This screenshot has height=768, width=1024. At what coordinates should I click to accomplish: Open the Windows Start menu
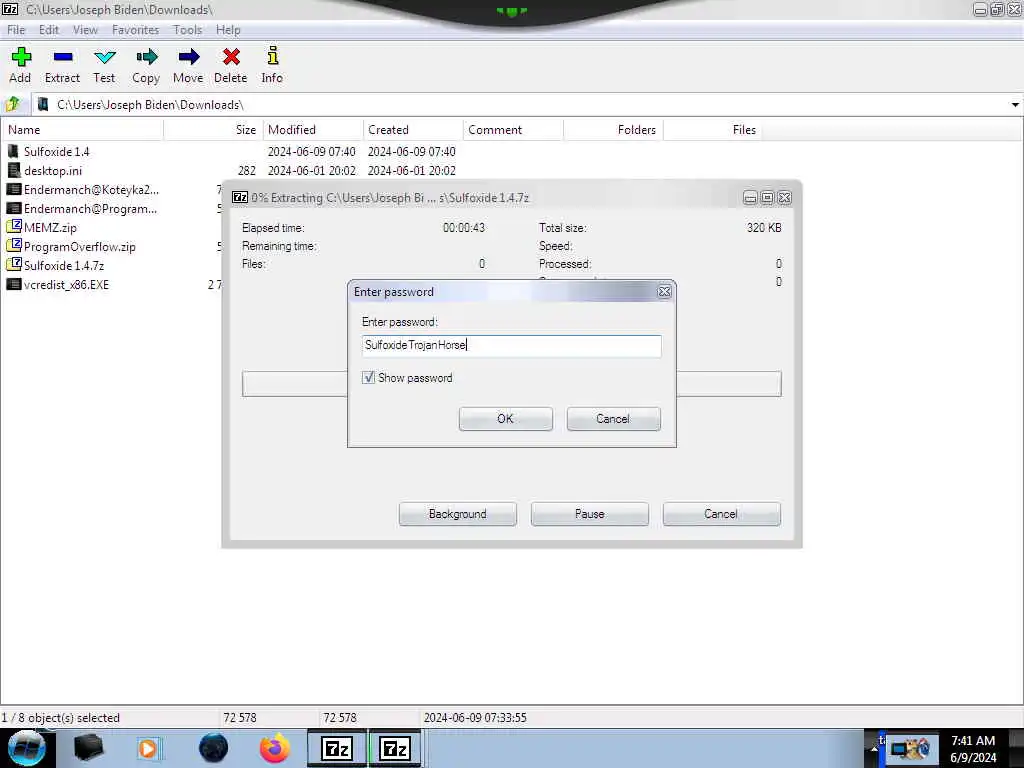click(27, 748)
